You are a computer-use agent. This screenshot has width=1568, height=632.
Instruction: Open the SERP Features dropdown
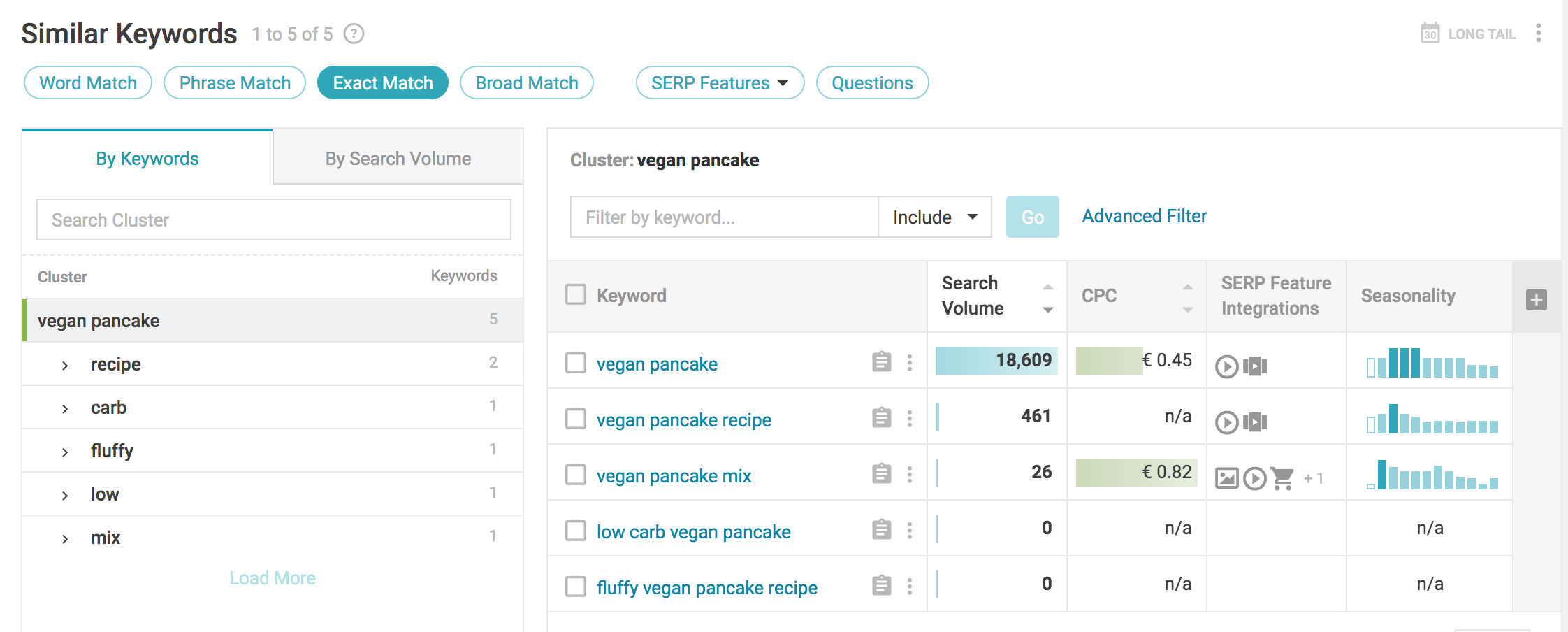720,82
